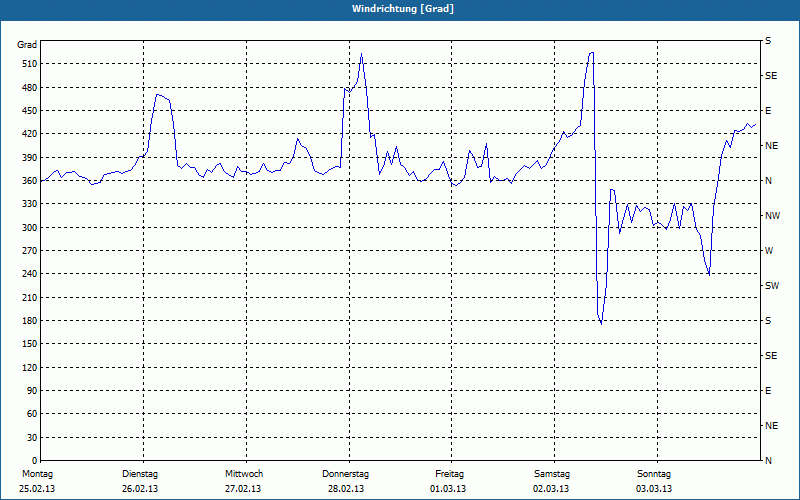Select the 90 axis value
This screenshot has width=800, height=500.
(x=32, y=391)
